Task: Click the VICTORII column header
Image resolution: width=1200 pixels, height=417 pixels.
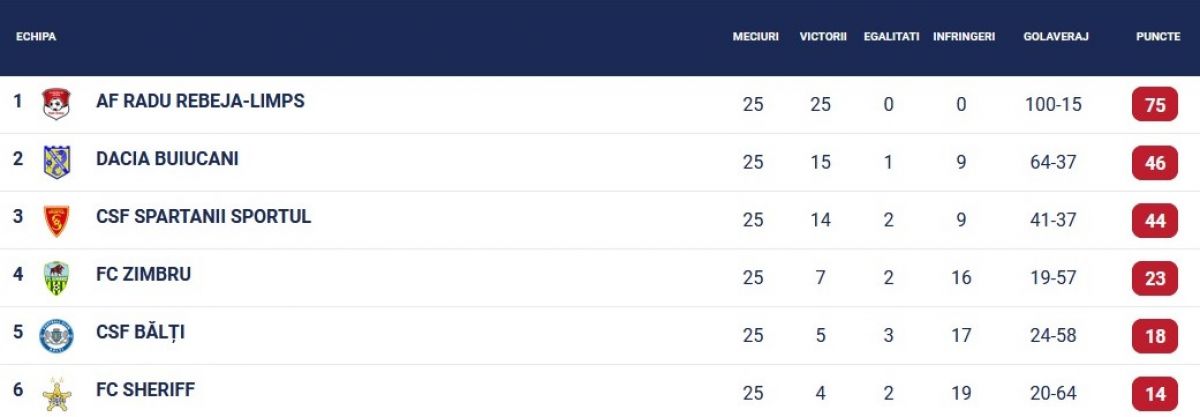Action: (x=823, y=37)
